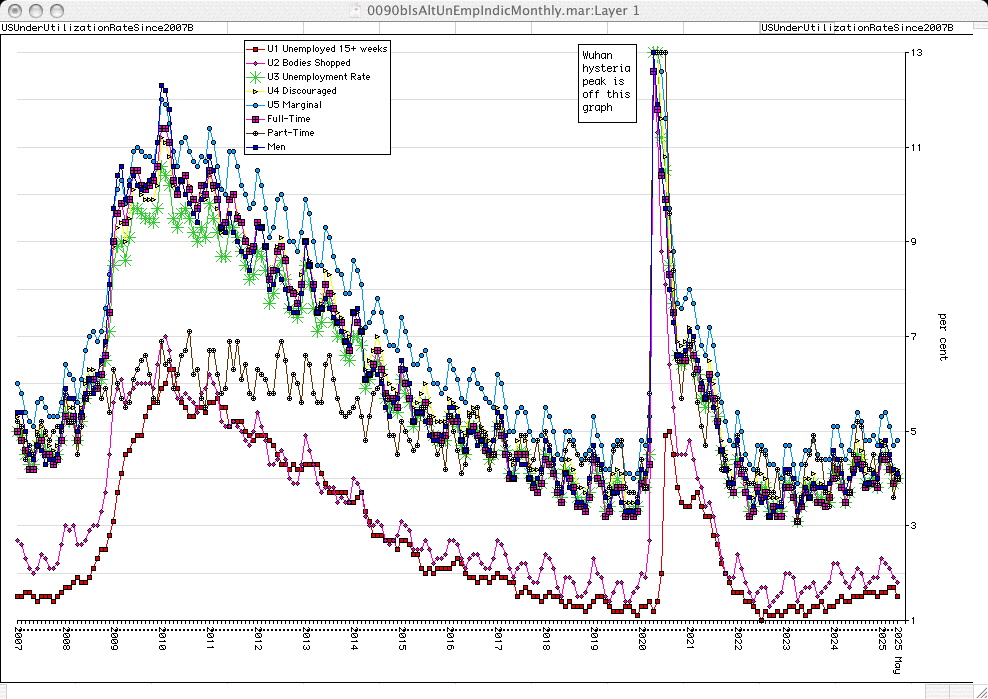Click the window title text in title bar
The height and width of the screenshot is (699, 988).
[x=503, y=9]
